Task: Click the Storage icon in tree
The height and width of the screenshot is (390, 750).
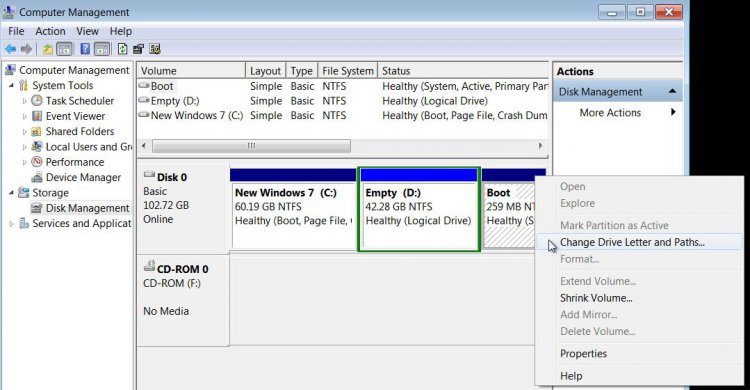Action: (x=23, y=192)
